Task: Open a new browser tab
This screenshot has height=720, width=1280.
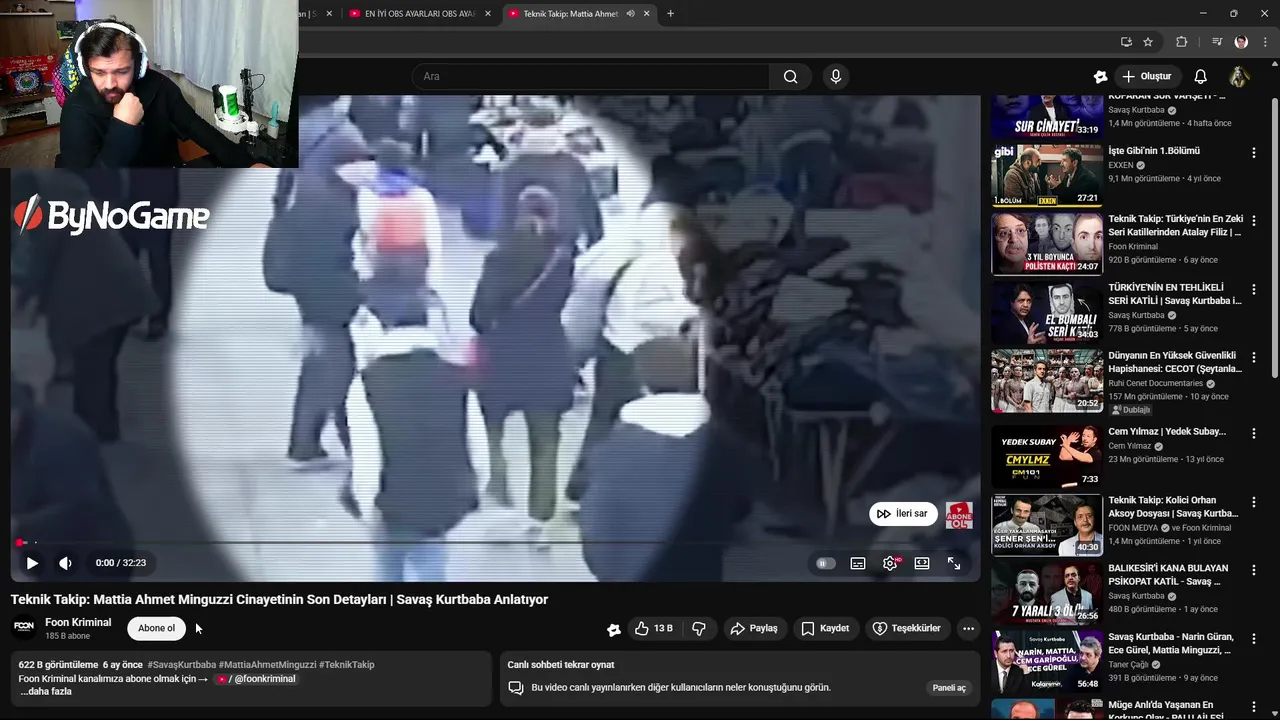Action: pos(670,14)
